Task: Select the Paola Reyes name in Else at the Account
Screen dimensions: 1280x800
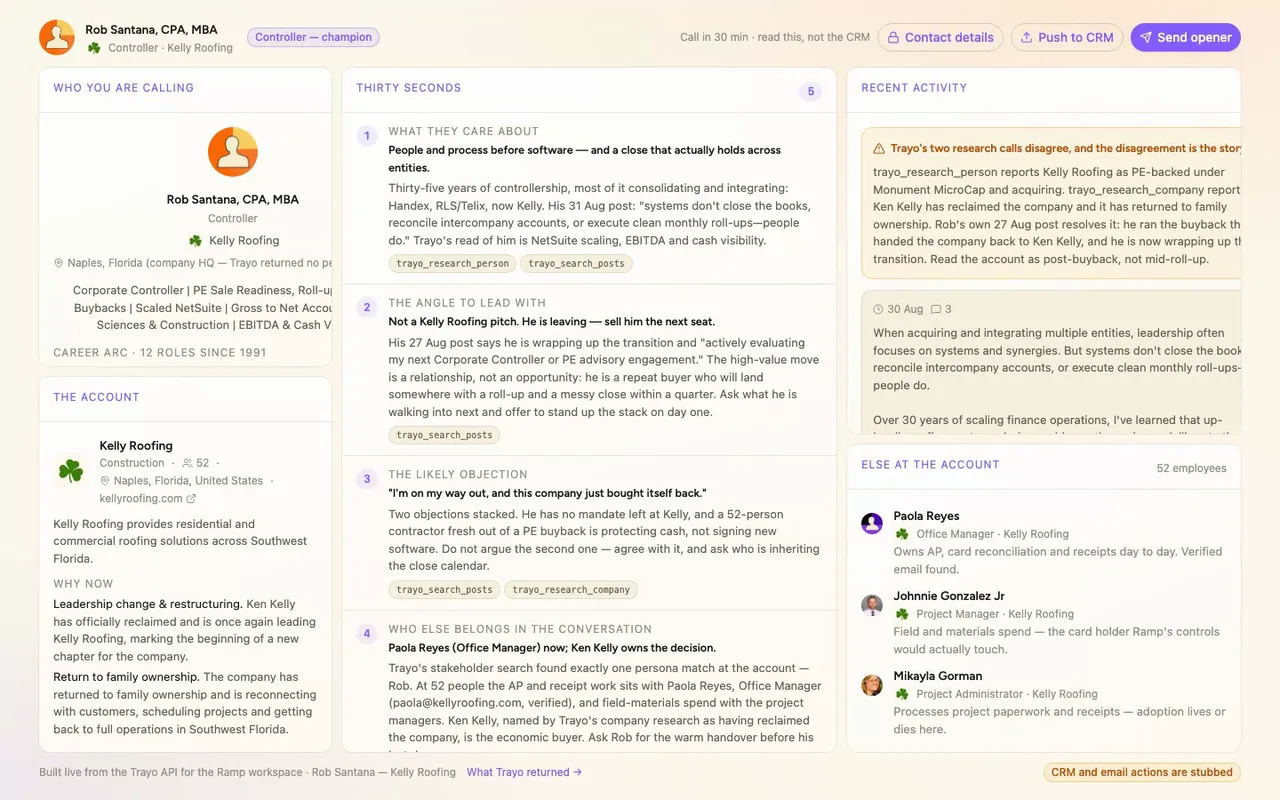Action: pos(926,516)
